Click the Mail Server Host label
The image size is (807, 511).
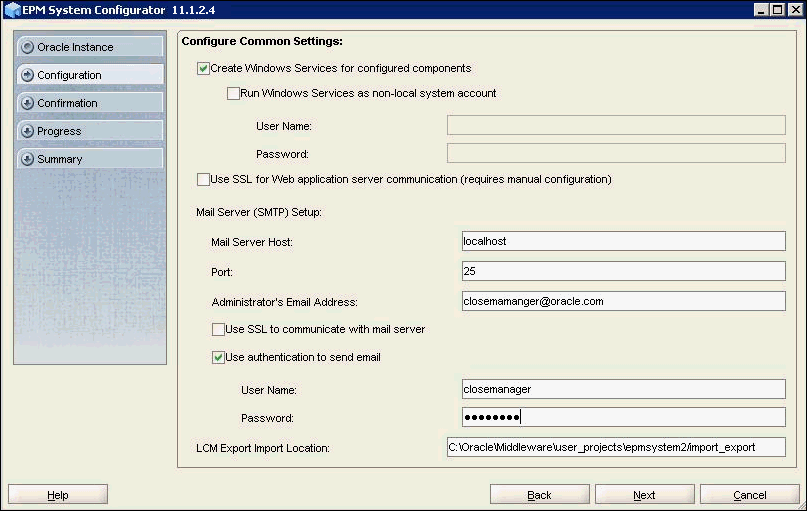tap(252, 242)
